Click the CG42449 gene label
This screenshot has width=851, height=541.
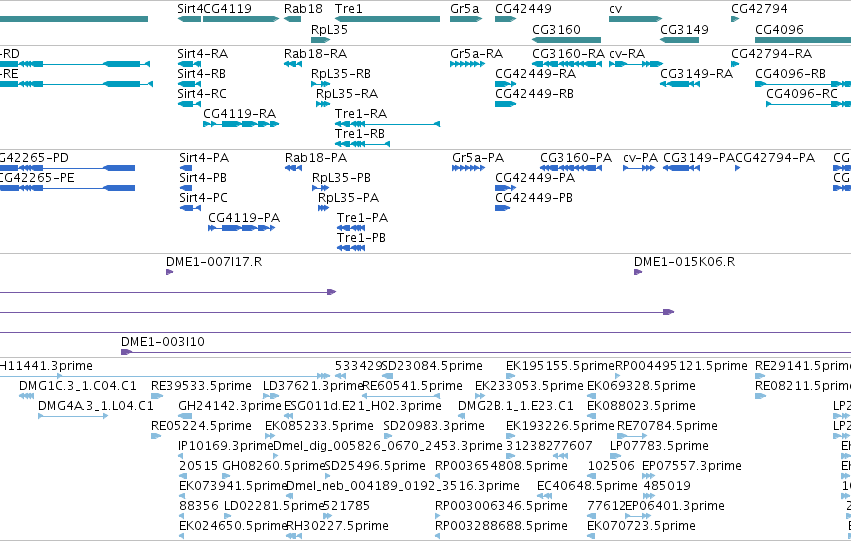click(523, 9)
